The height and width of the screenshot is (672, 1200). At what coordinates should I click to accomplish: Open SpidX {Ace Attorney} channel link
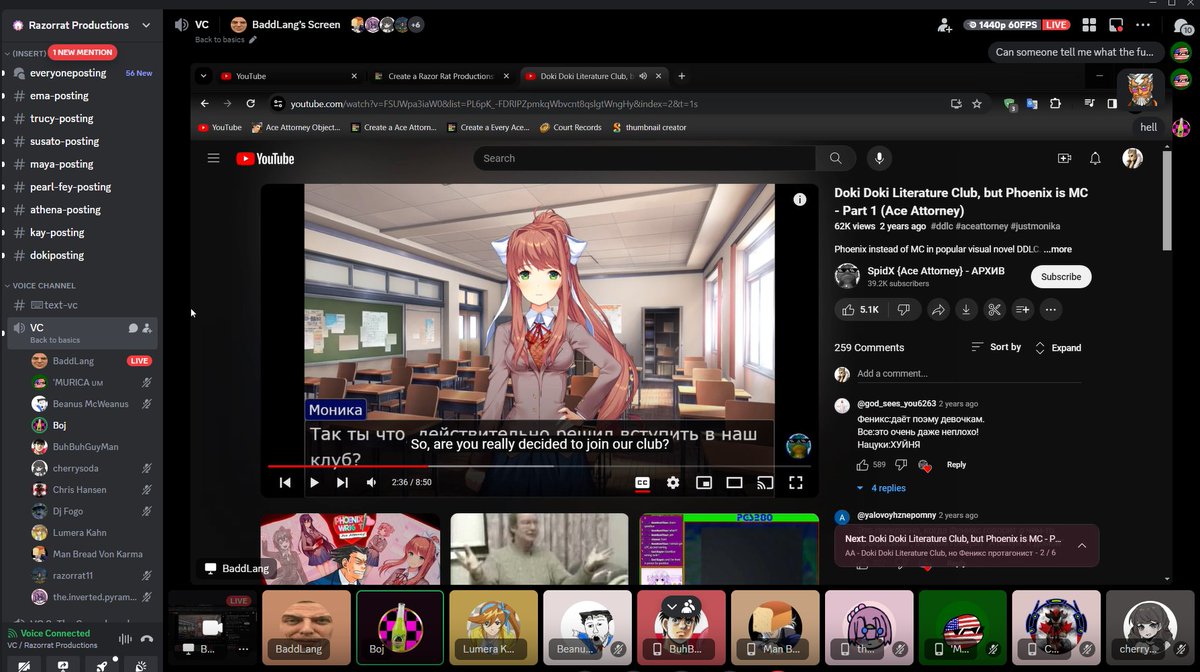click(x=937, y=270)
